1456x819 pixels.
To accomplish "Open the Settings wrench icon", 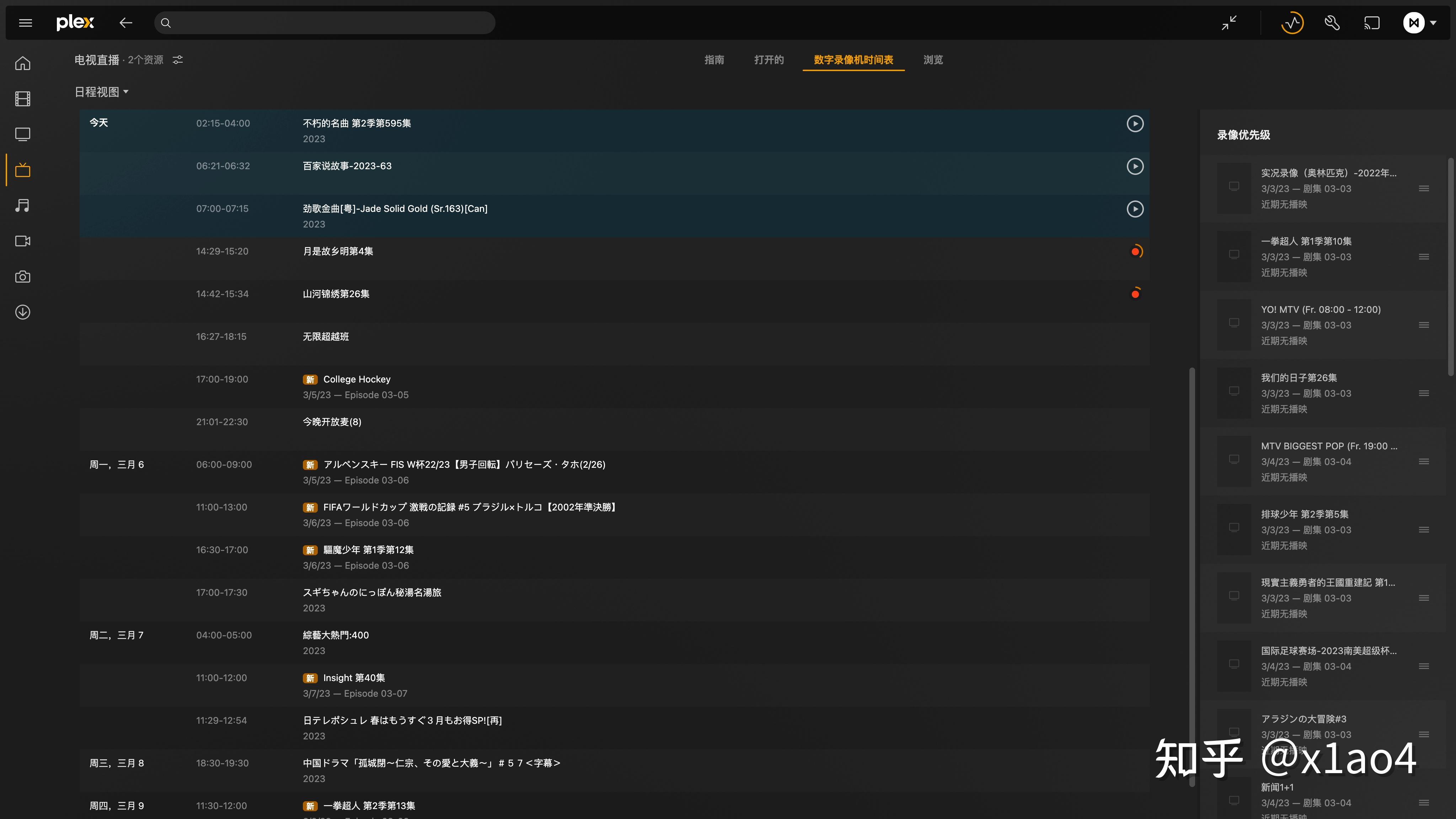I will pyautogui.click(x=1332, y=23).
